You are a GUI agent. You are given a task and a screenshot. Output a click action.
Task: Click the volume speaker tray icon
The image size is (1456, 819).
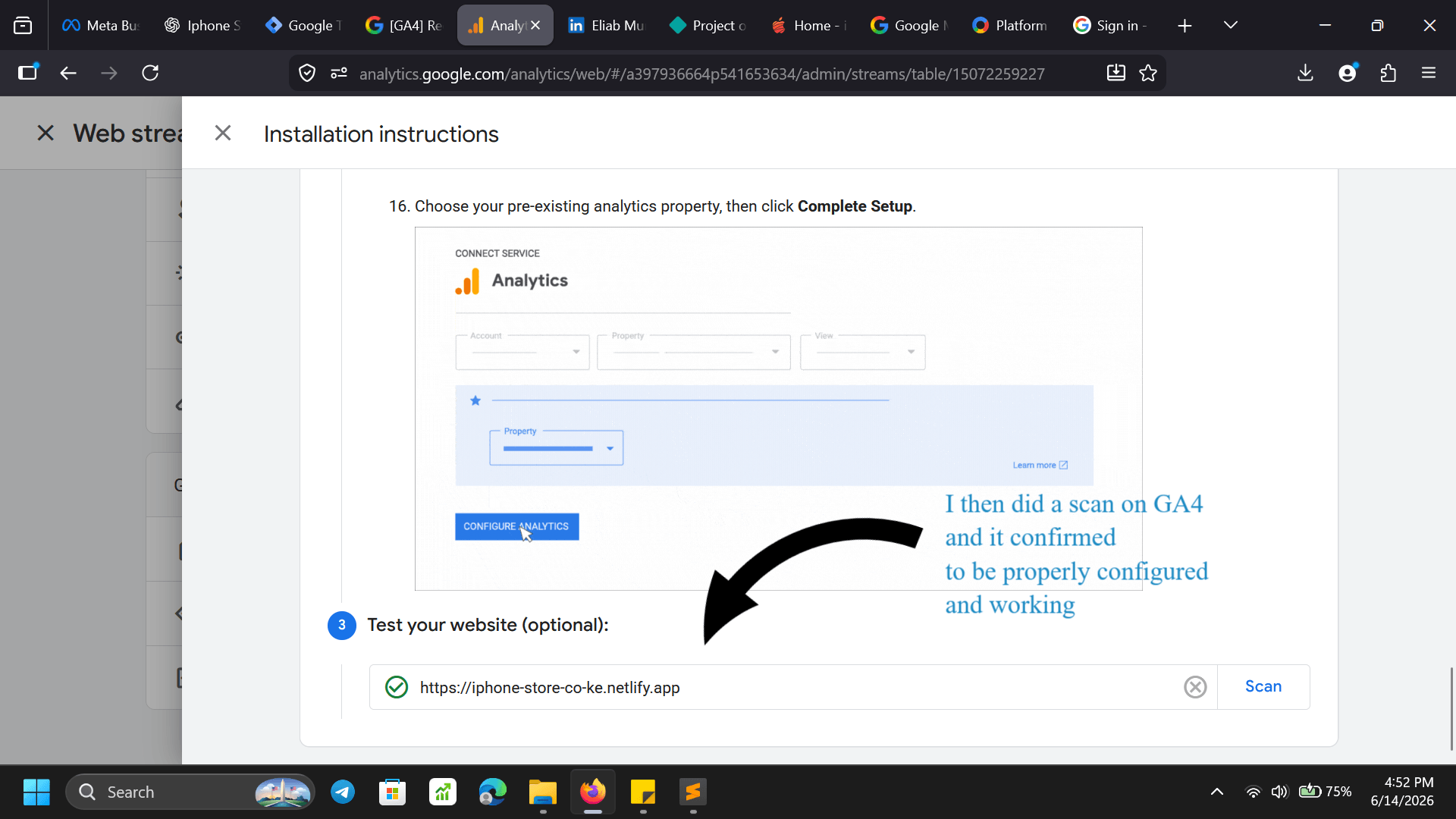tap(1280, 792)
